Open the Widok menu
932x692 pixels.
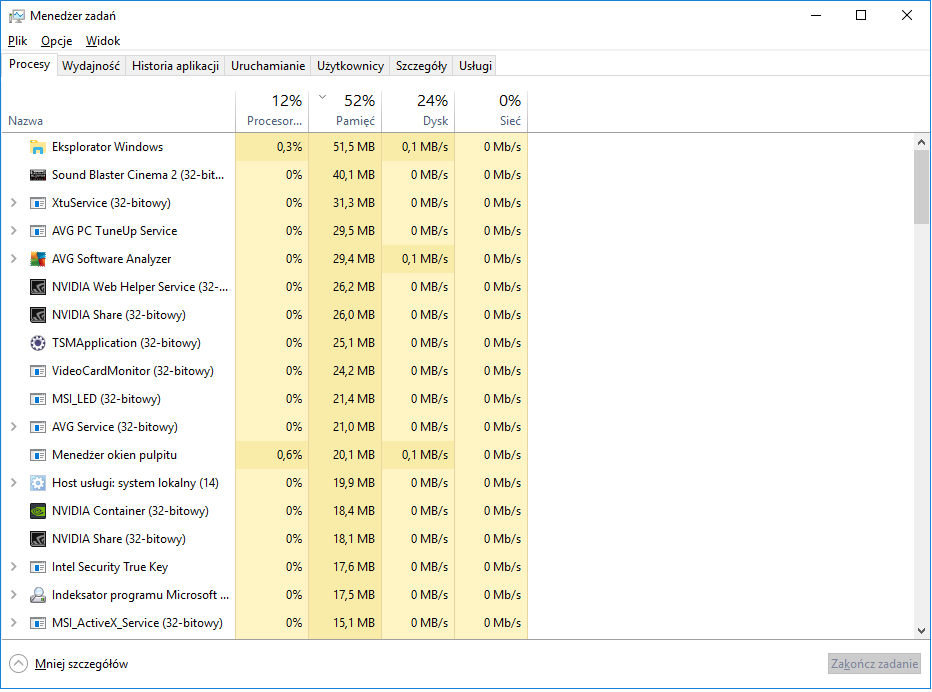point(103,41)
